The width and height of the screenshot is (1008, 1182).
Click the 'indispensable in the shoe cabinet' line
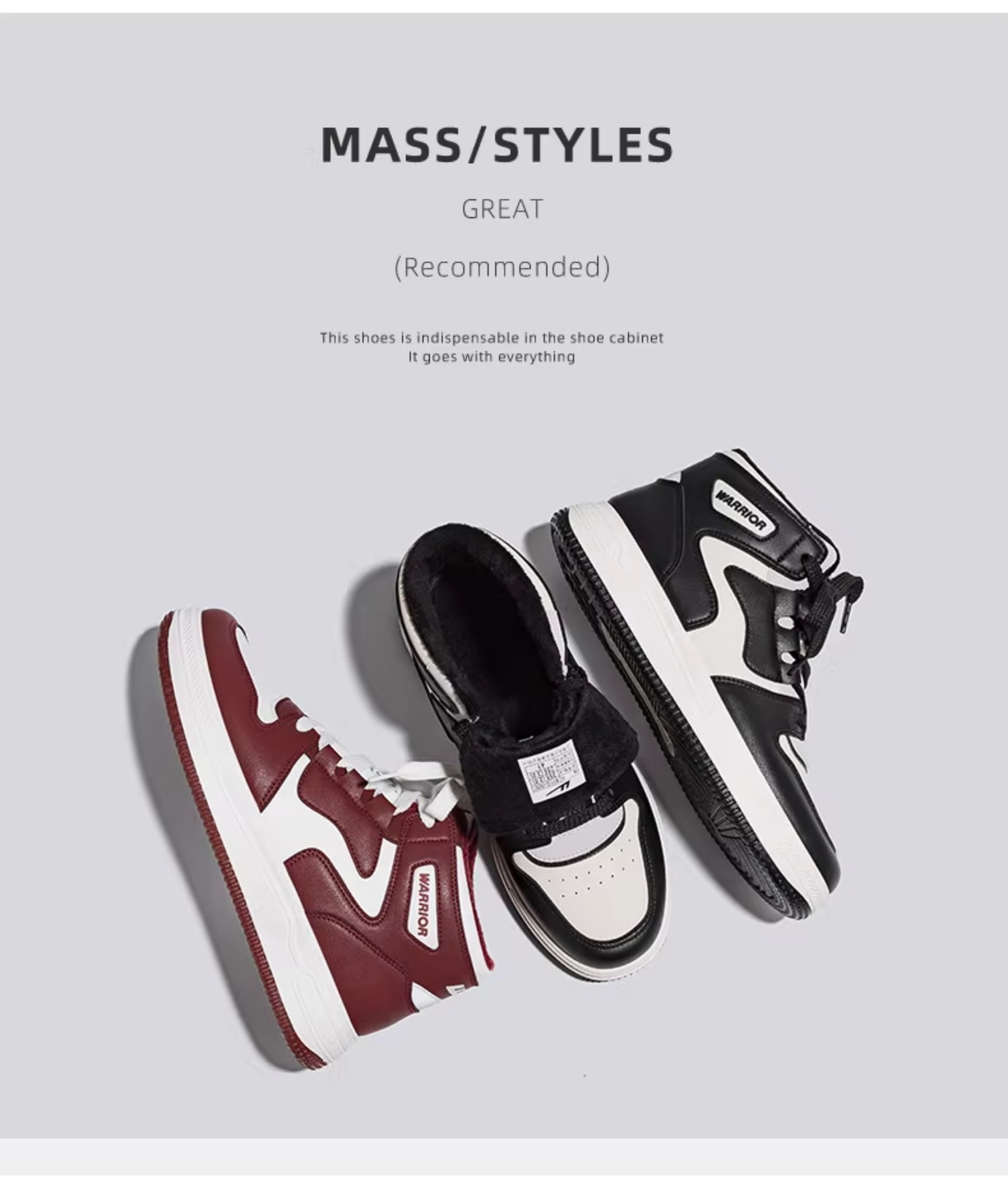pos(492,338)
